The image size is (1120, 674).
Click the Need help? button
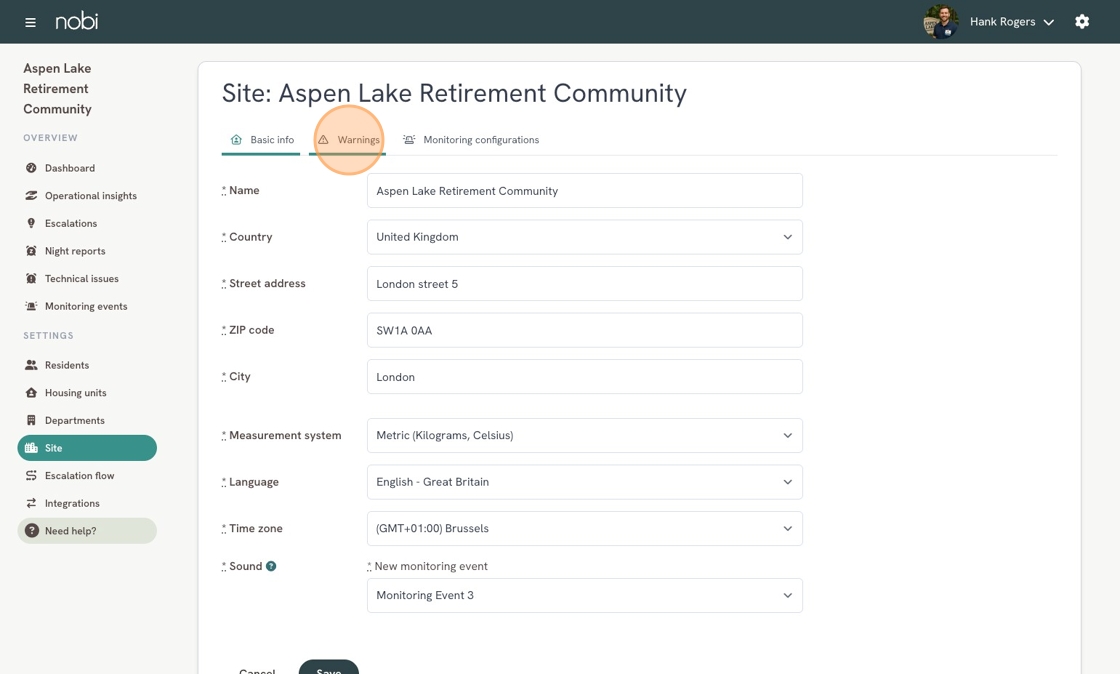click(87, 530)
